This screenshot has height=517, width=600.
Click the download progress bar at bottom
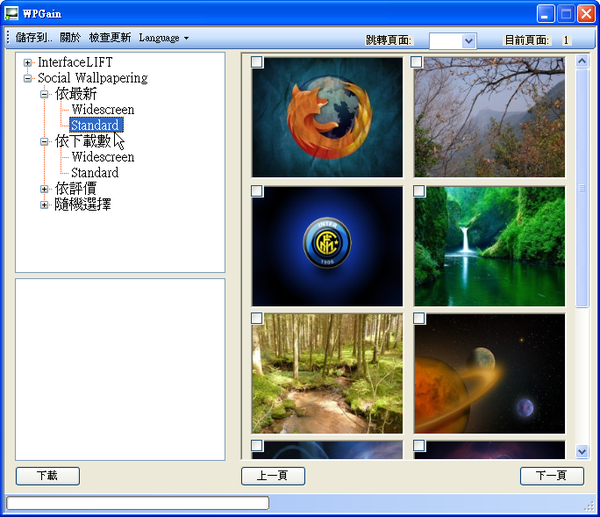click(138, 503)
